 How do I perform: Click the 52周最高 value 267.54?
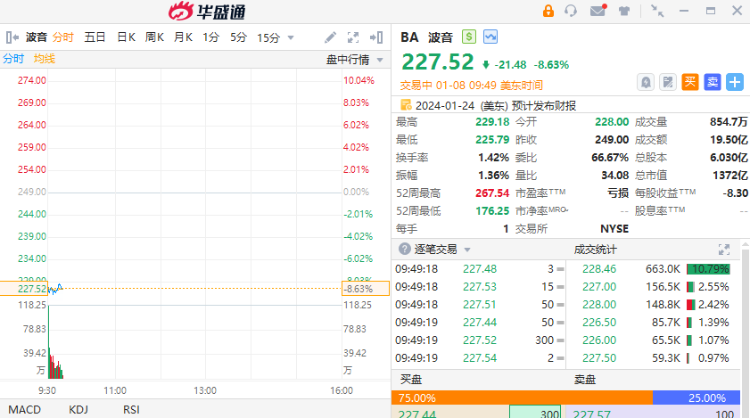(492, 193)
